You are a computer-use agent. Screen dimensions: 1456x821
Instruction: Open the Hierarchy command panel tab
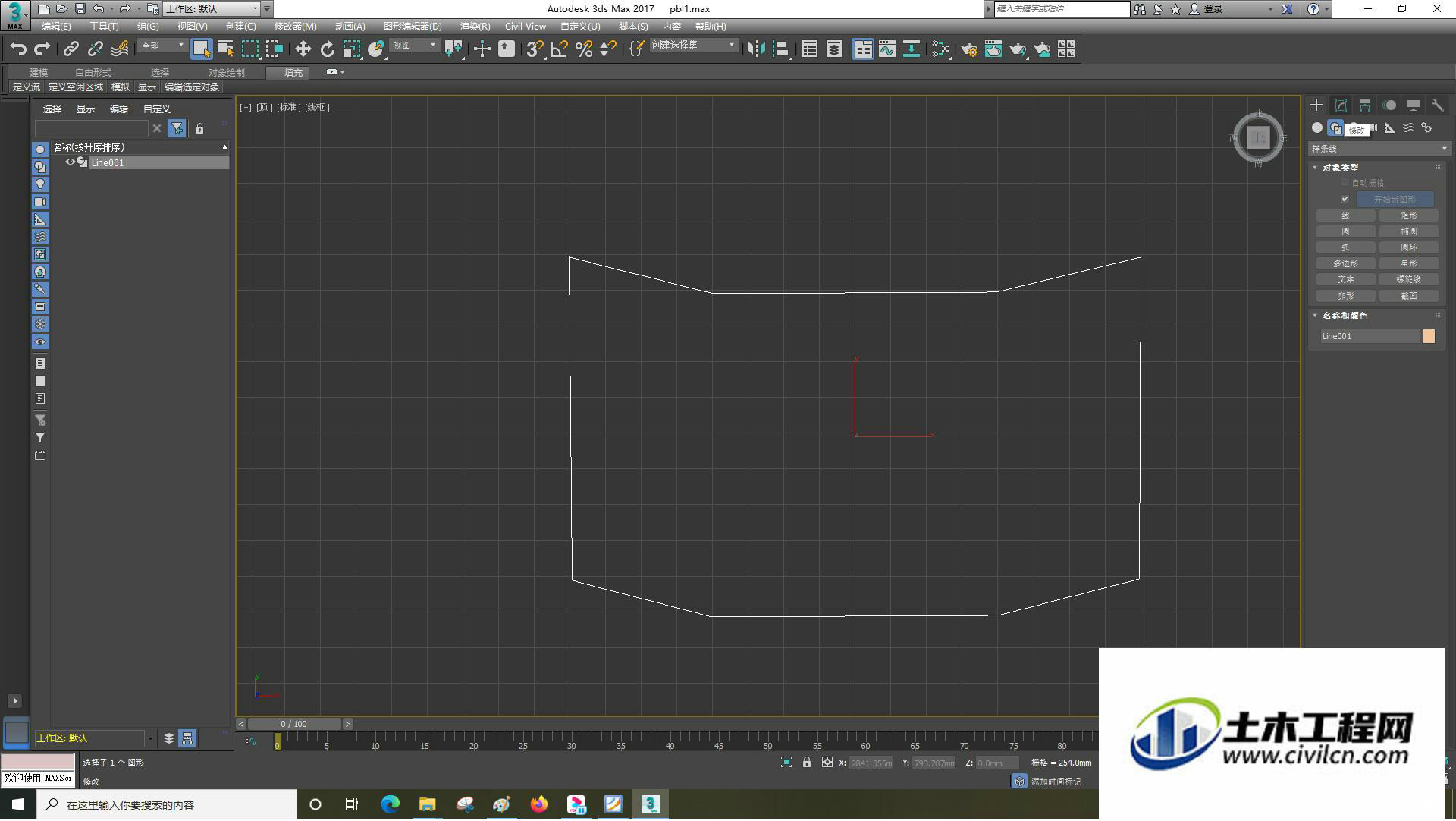(1365, 105)
